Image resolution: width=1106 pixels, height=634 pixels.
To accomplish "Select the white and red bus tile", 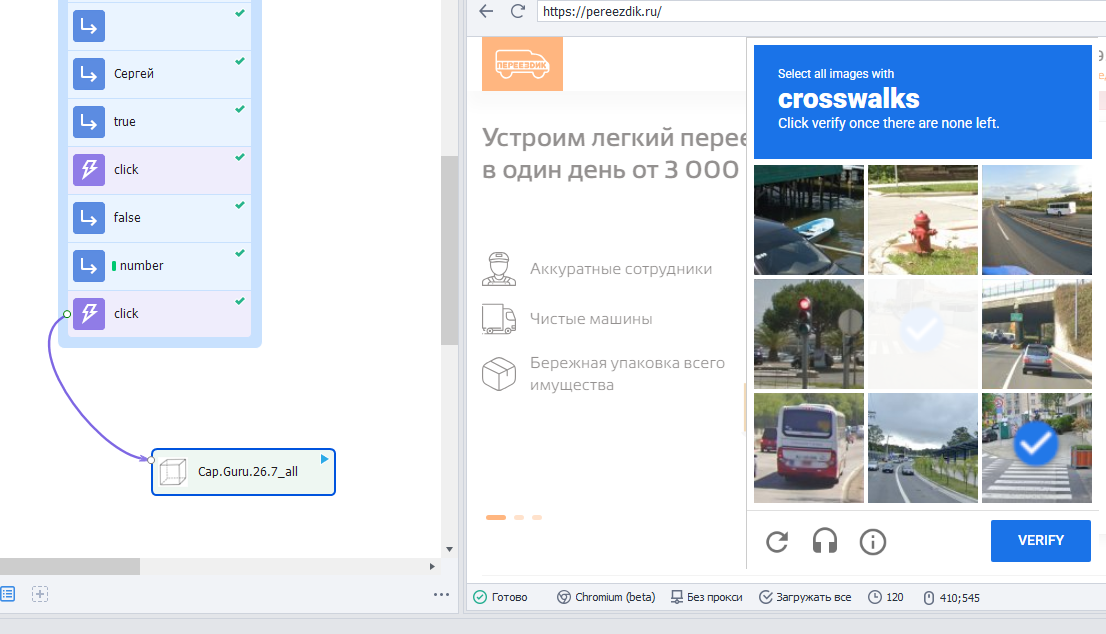I will (x=808, y=448).
